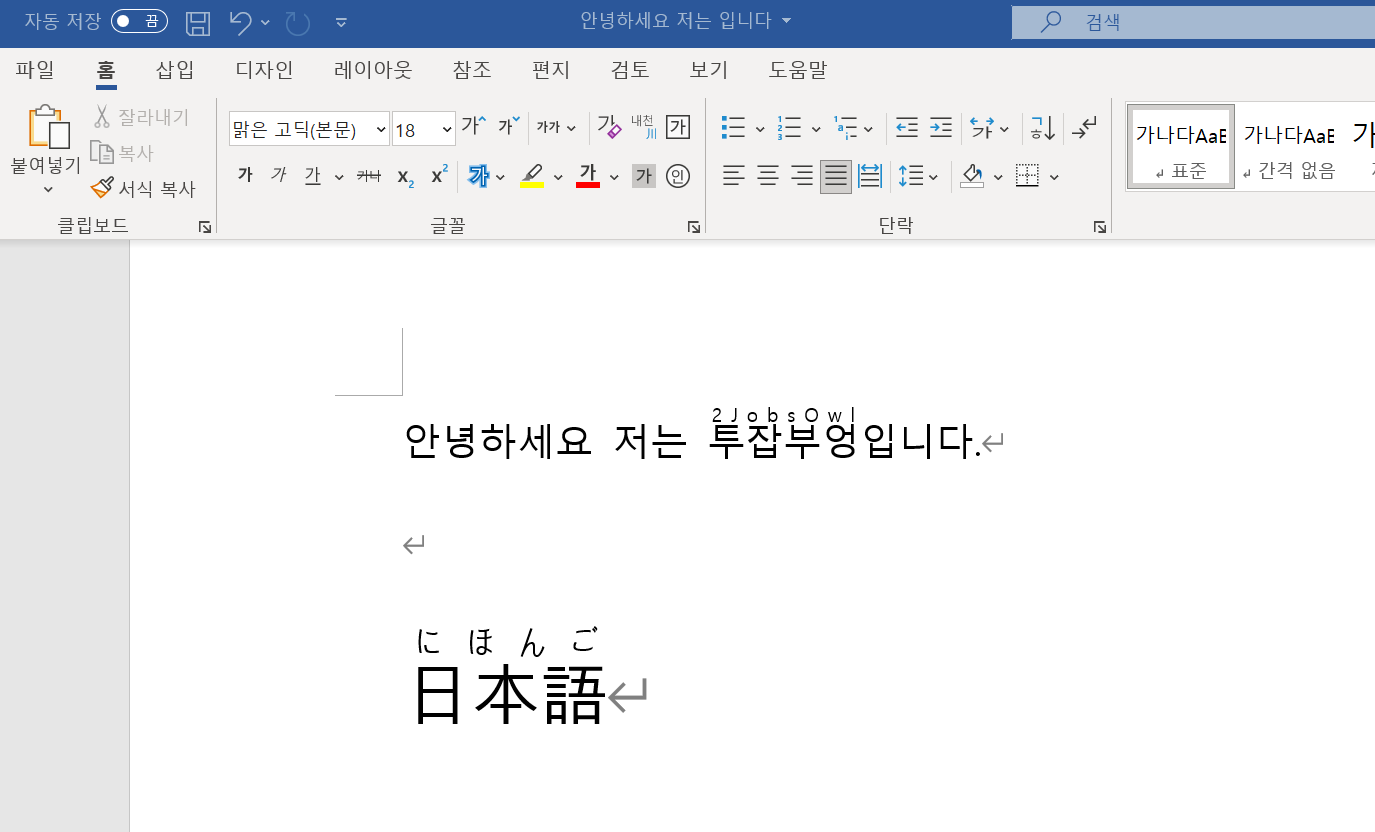This screenshot has height=832, width=1375.
Task: Click on the text 日本語 in document
Action: [x=509, y=694]
